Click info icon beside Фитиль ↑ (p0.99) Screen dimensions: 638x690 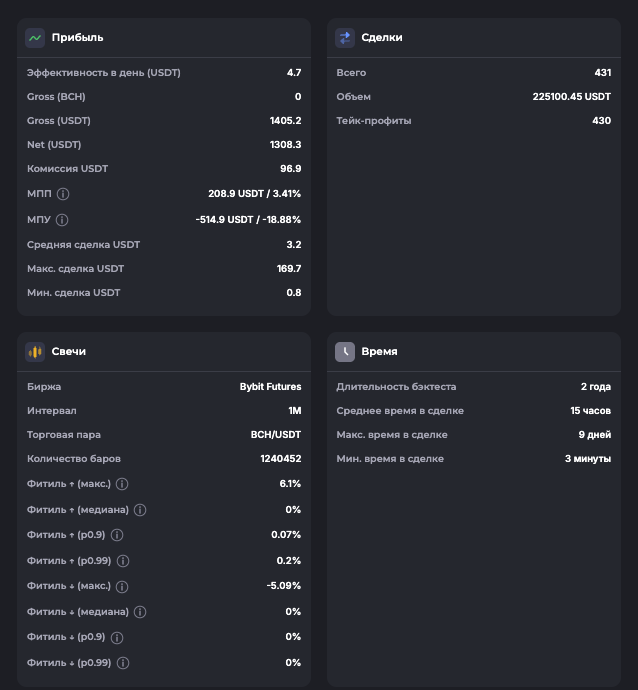[123, 561]
